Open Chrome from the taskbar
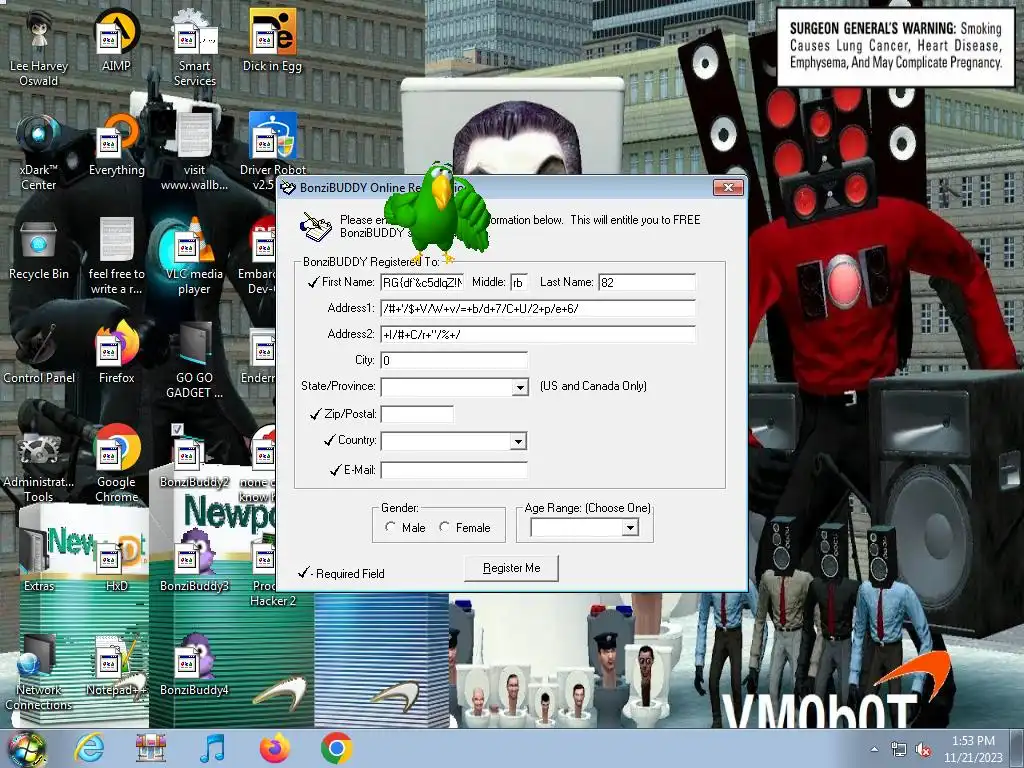This screenshot has height=768, width=1024. click(x=337, y=748)
